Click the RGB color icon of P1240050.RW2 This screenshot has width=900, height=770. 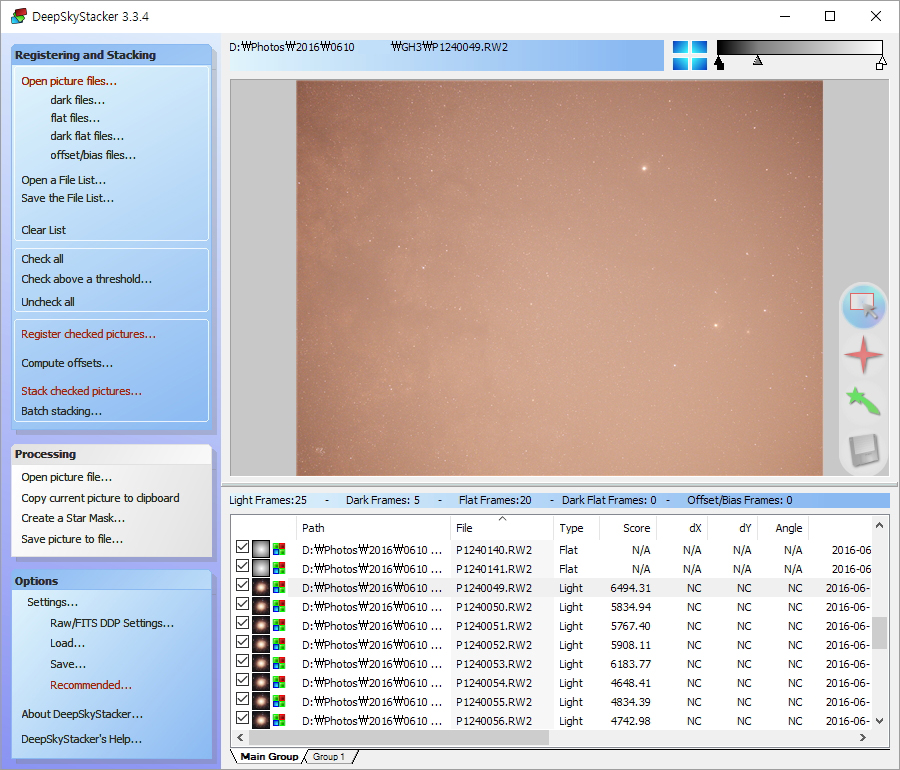[x=279, y=606]
